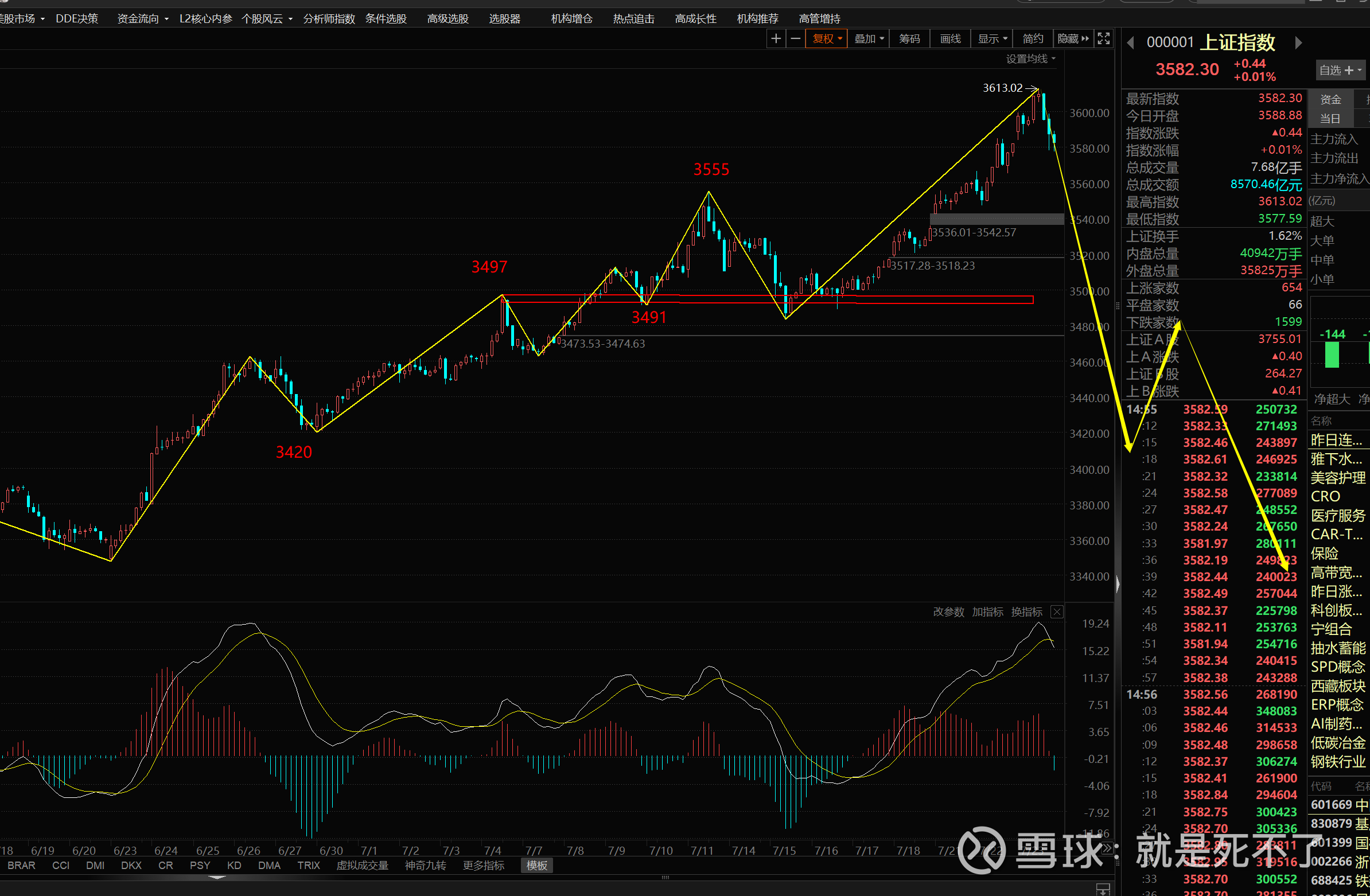
Task: Open DDE决策 menu
Action: pos(76,18)
